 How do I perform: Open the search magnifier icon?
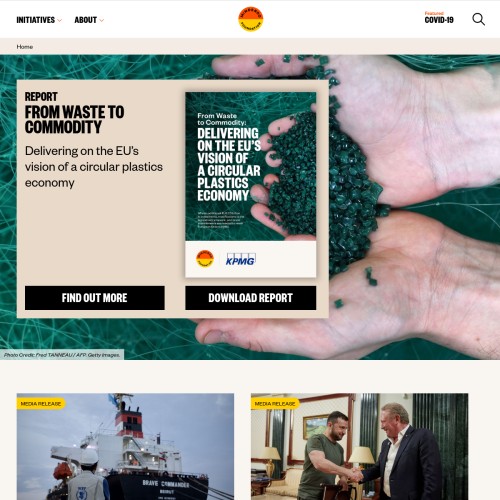[478, 19]
